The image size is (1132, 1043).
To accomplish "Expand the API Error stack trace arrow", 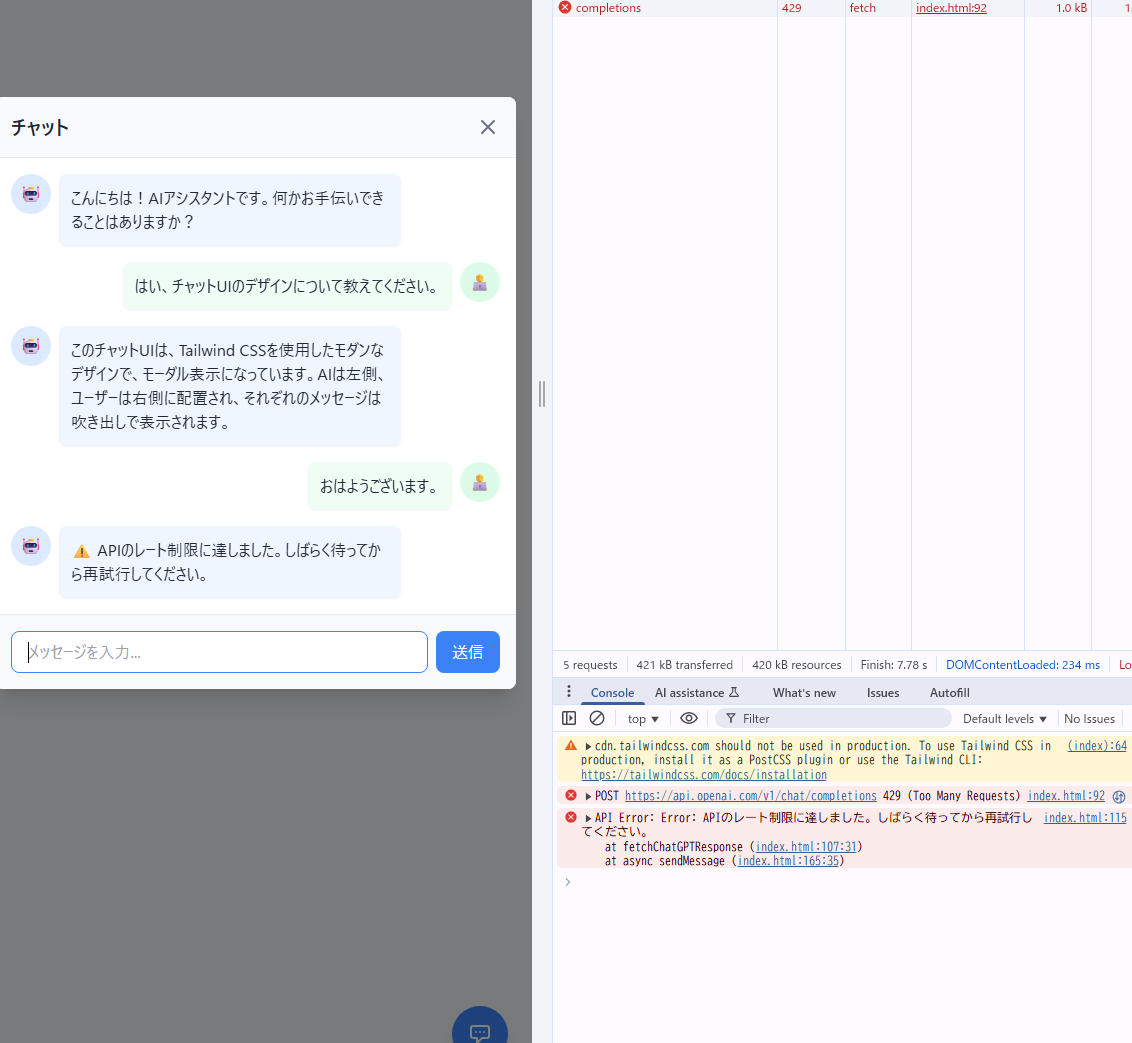I will (x=589, y=818).
